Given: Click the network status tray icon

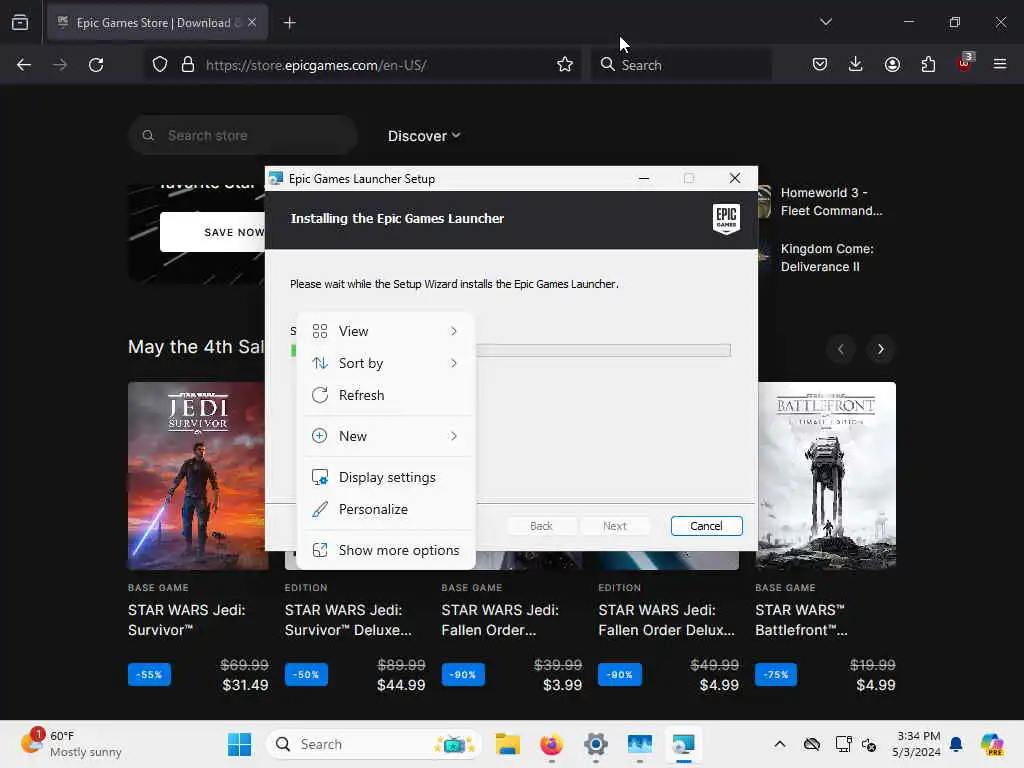Looking at the screenshot, I should 843,744.
